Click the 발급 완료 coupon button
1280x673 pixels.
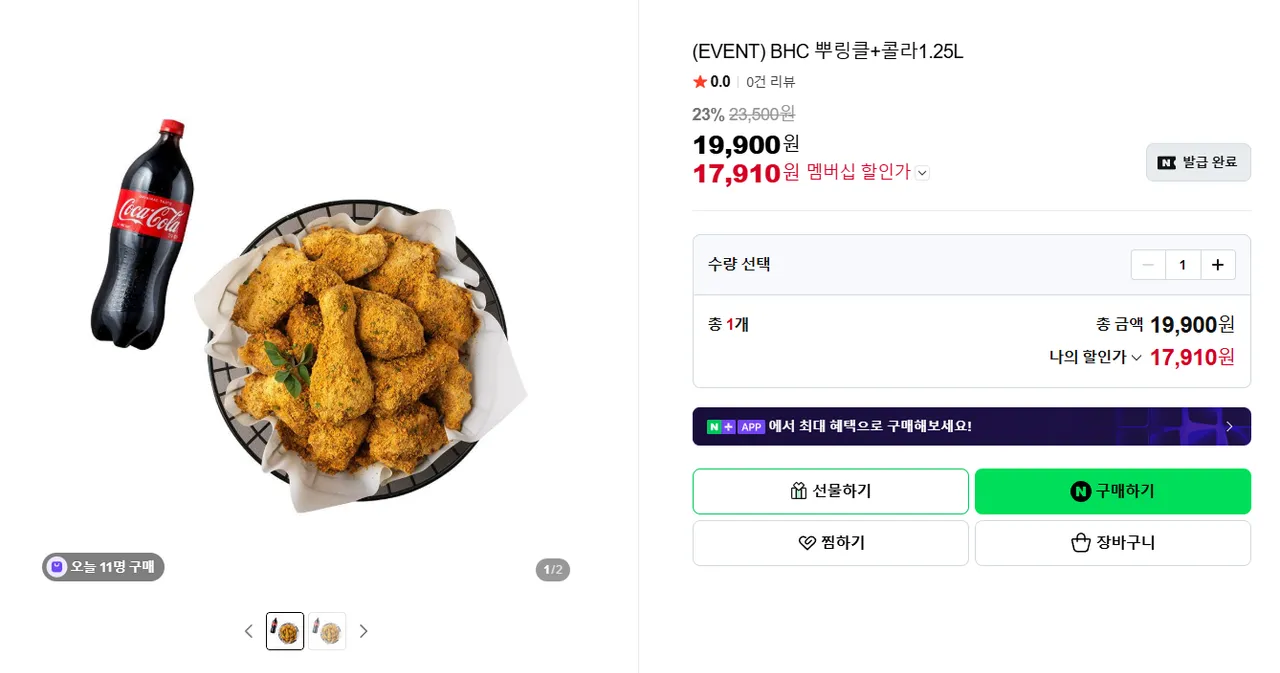pos(1198,162)
